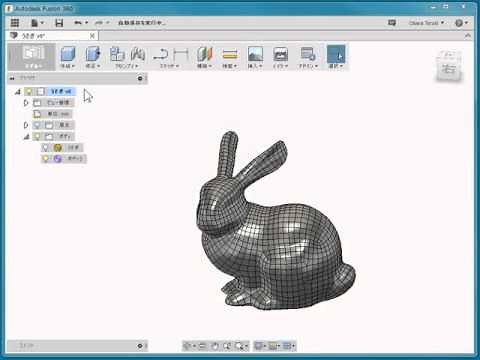The height and width of the screenshot is (360, 480).
Task: Open the user account name dropdown
Action: coord(427,23)
